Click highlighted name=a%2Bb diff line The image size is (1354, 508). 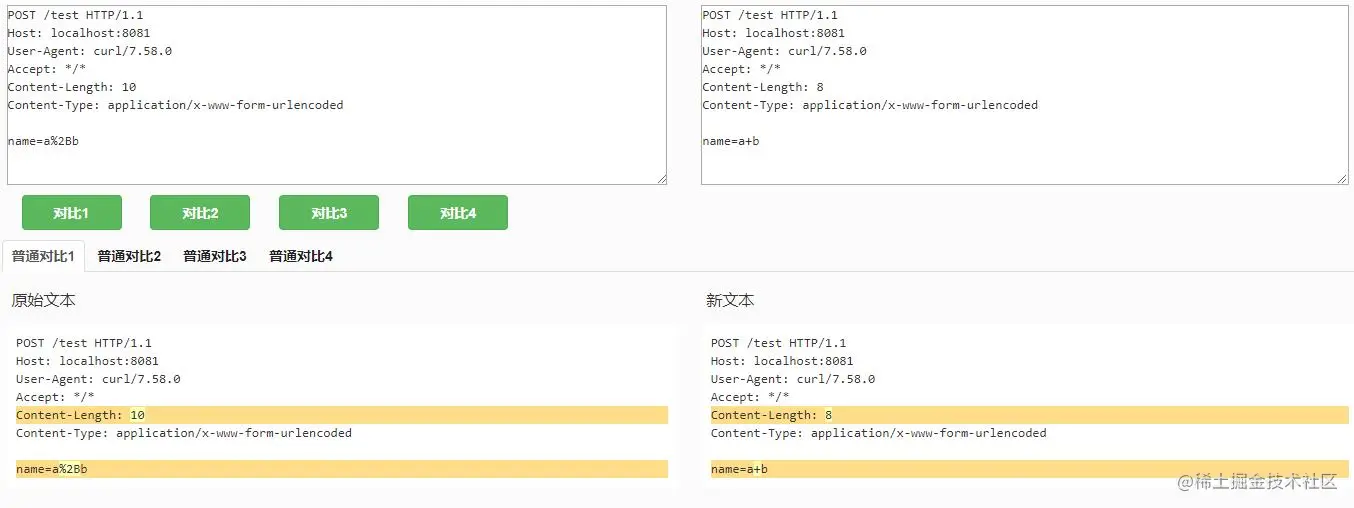pyautogui.click(x=341, y=469)
